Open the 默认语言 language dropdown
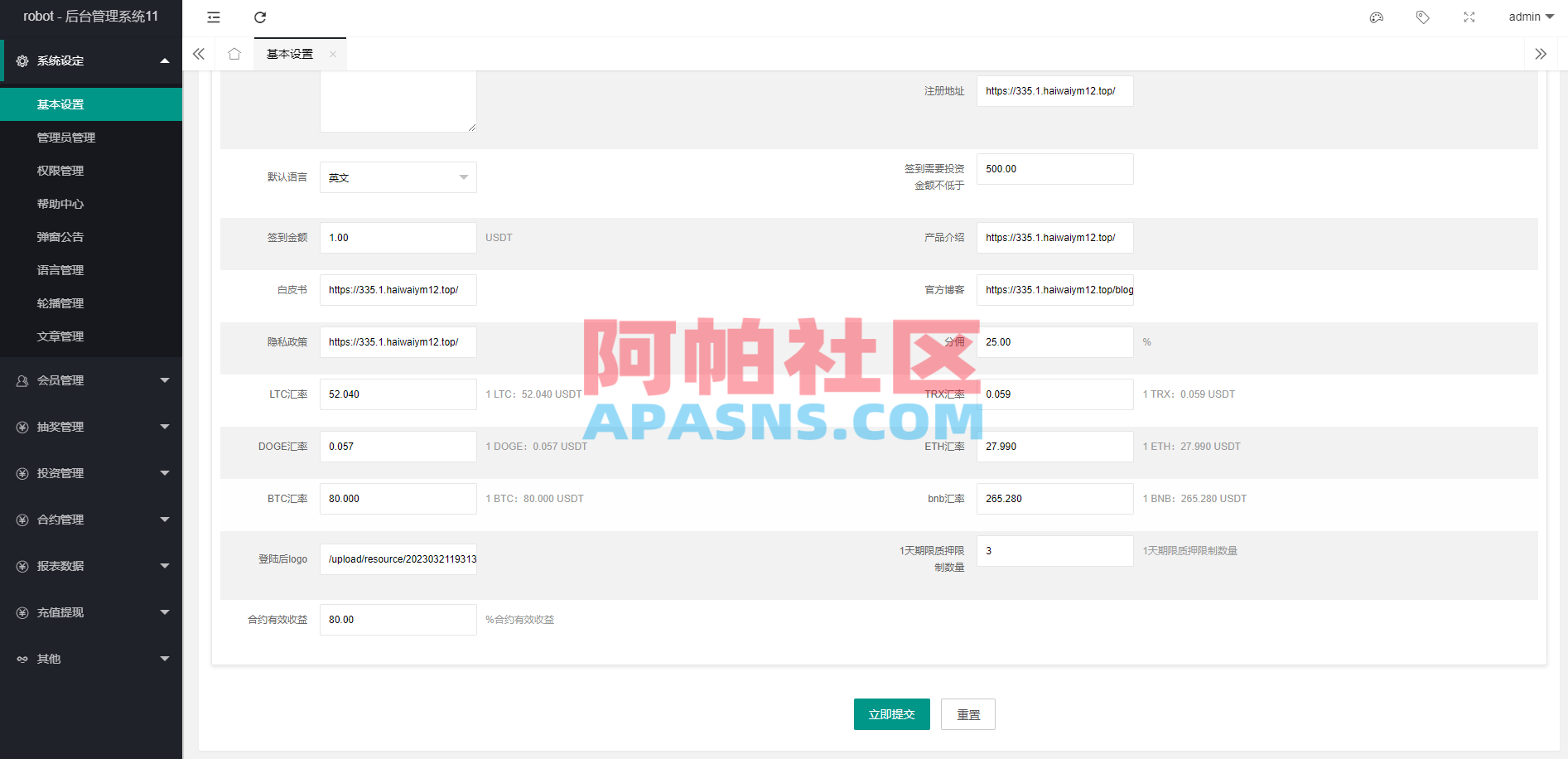 pyautogui.click(x=398, y=176)
